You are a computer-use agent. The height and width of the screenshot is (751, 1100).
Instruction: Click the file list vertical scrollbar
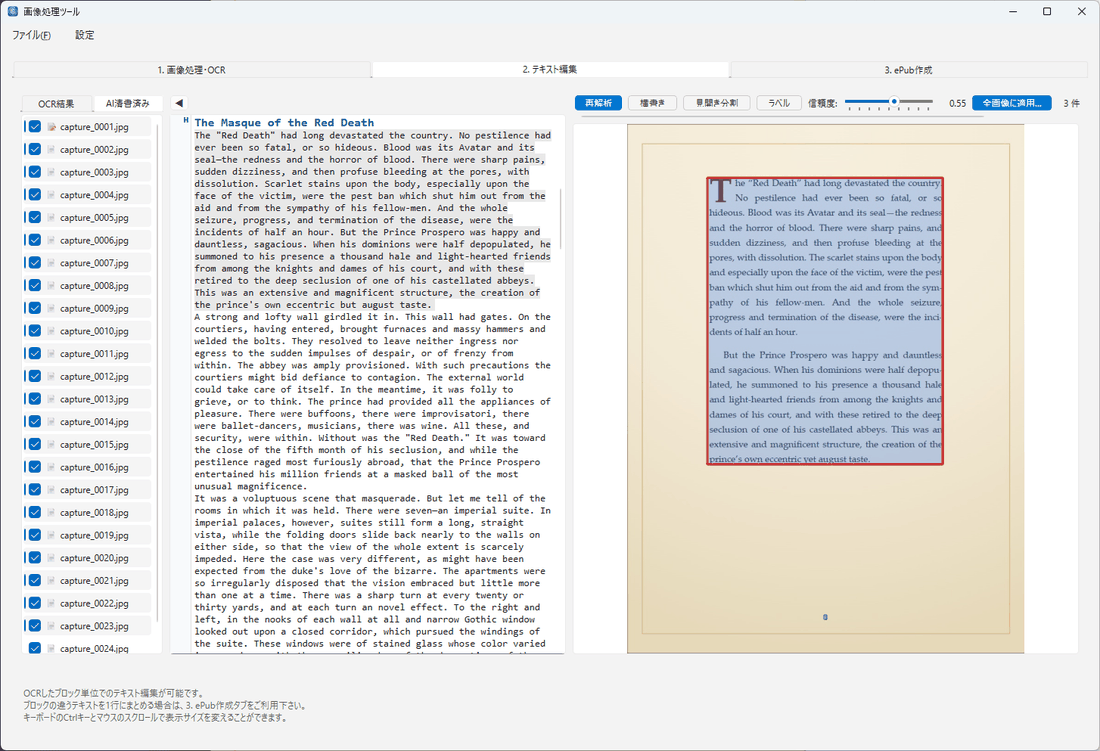[158, 372]
